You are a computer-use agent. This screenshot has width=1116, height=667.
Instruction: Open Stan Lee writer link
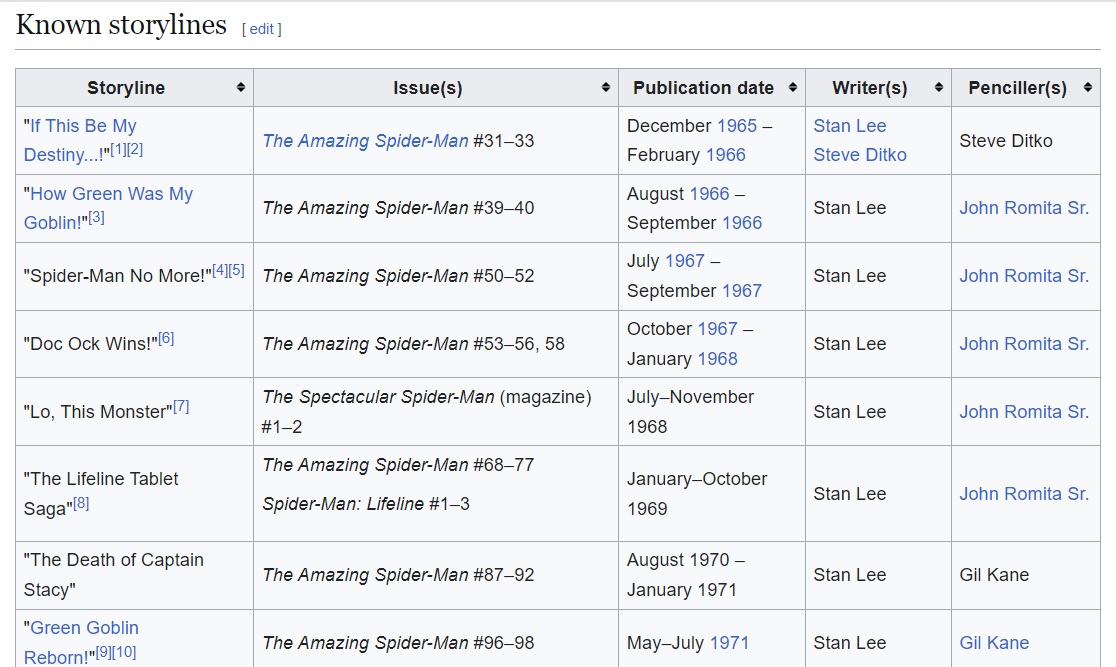coord(850,126)
